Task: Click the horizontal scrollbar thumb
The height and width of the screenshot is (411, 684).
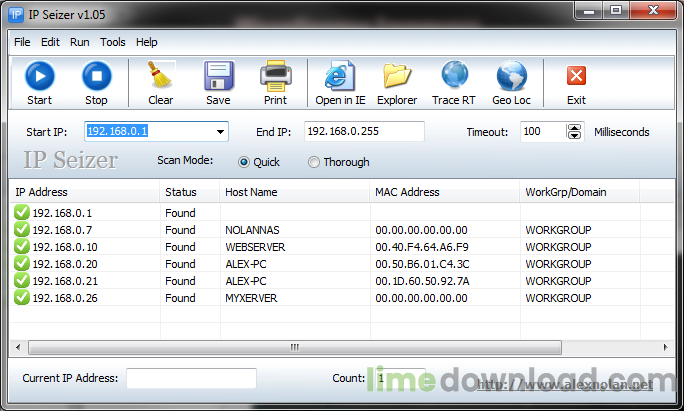Action: 294,348
